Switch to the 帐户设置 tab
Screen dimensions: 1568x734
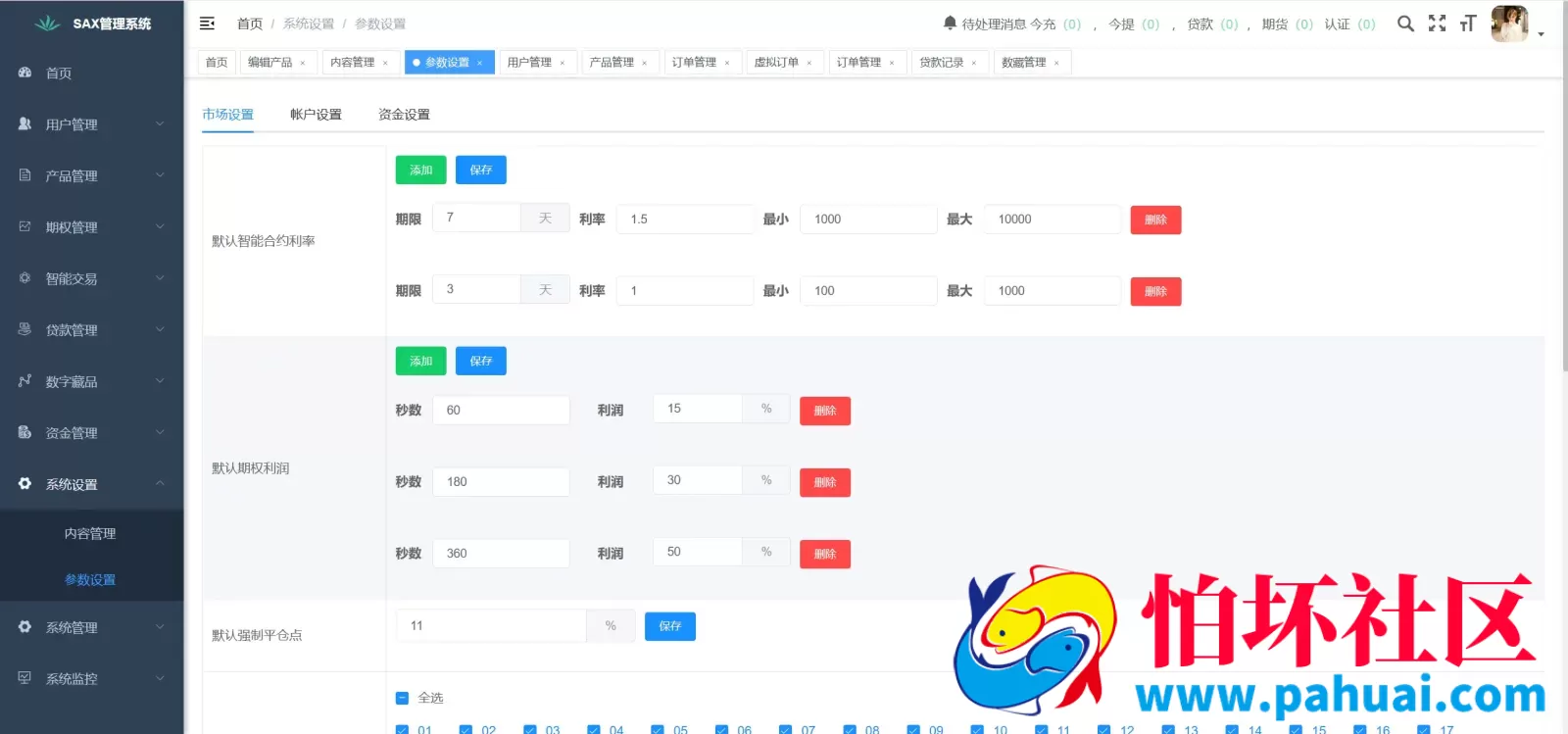316,115
